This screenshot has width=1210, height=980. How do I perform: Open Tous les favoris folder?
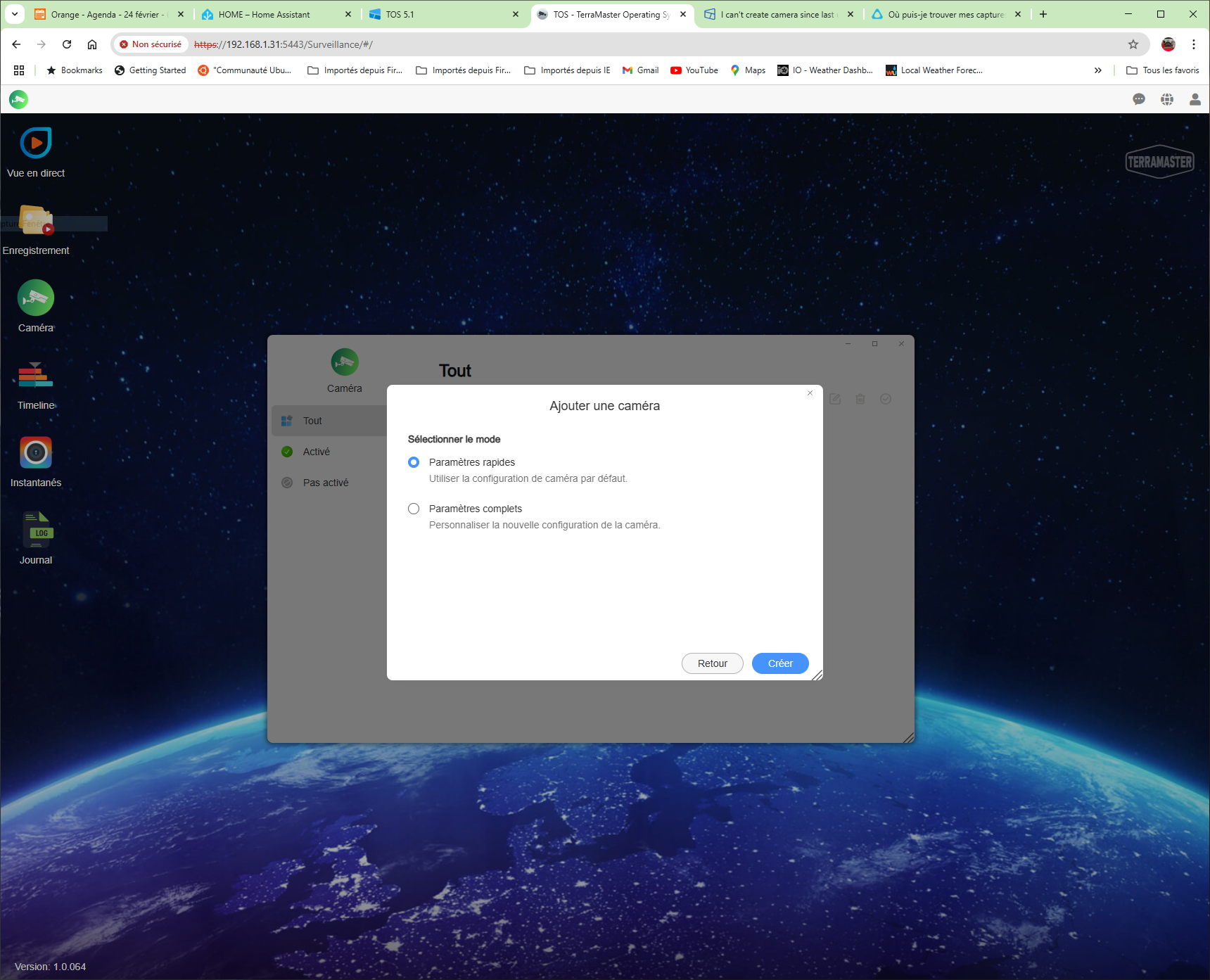tap(1163, 70)
